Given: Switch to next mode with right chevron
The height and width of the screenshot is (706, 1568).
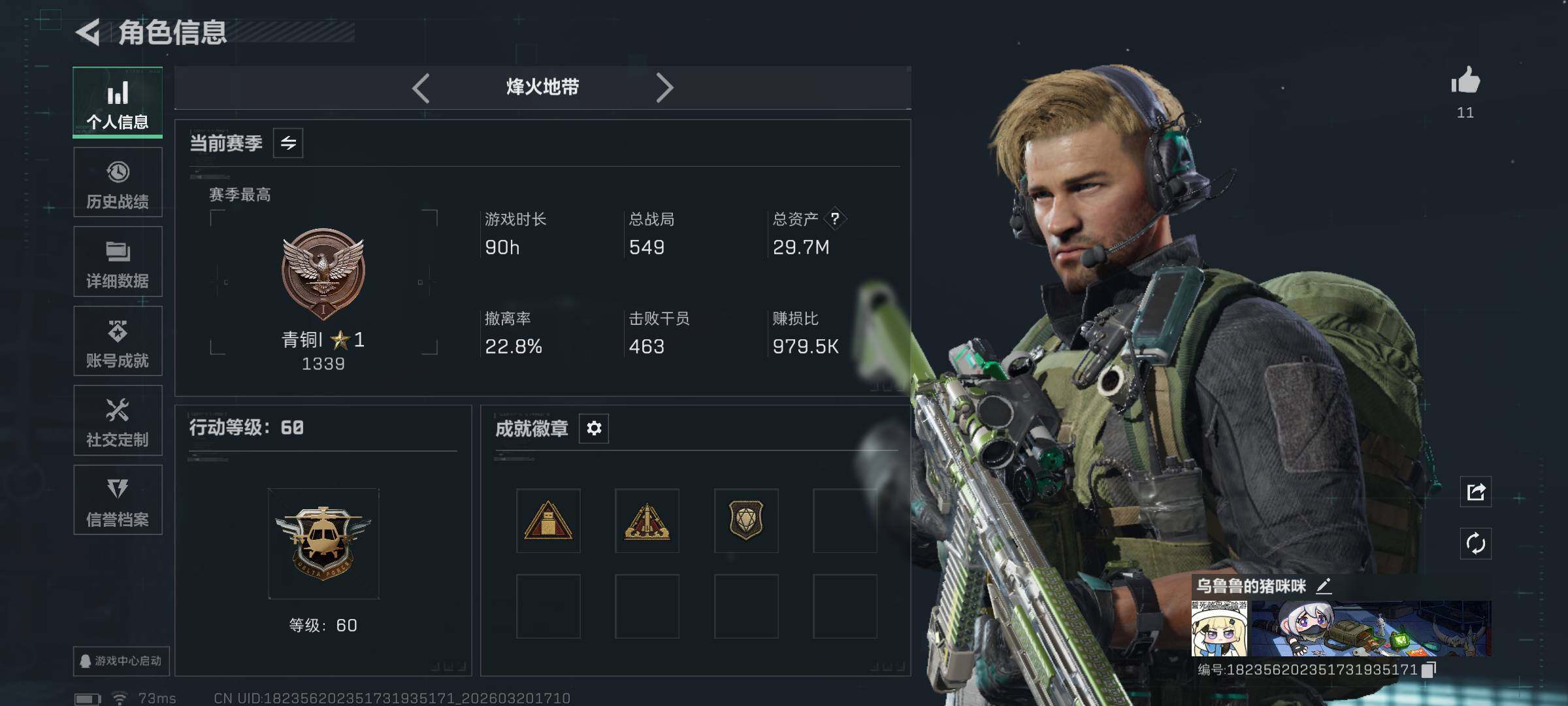Looking at the screenshot, I should coord(664,88).
